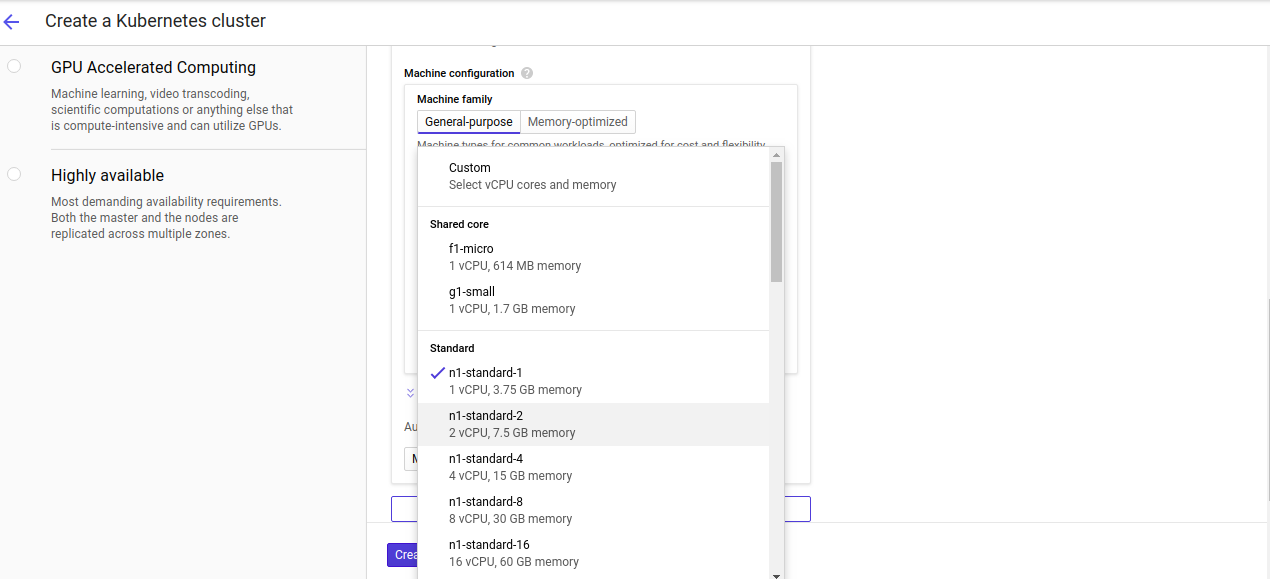
Task: Expand more options with the double-chevron icon
Action: tap(410, 392)
